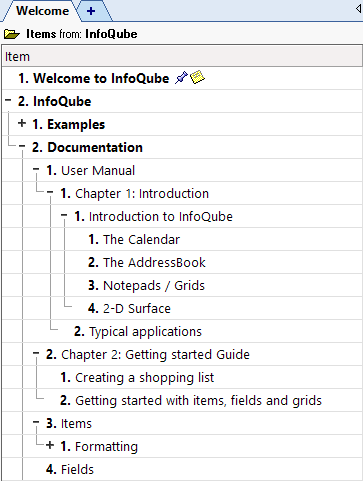
Task: Collapse the '2. Documentation' node
Action: [22, 146]
